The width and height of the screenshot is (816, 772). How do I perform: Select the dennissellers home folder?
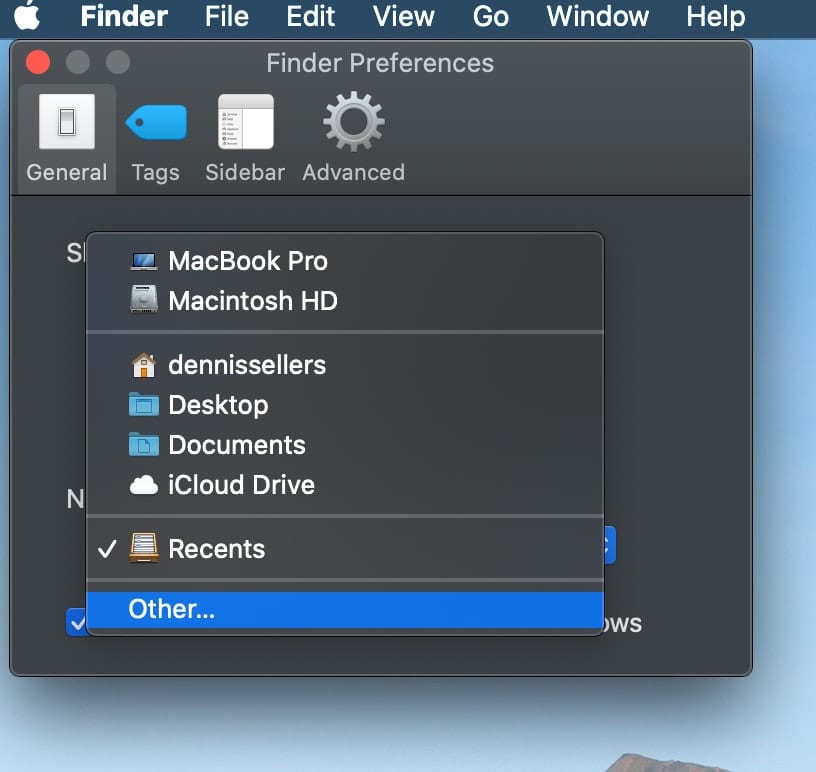pyautogui.click(x=246, y=365)
